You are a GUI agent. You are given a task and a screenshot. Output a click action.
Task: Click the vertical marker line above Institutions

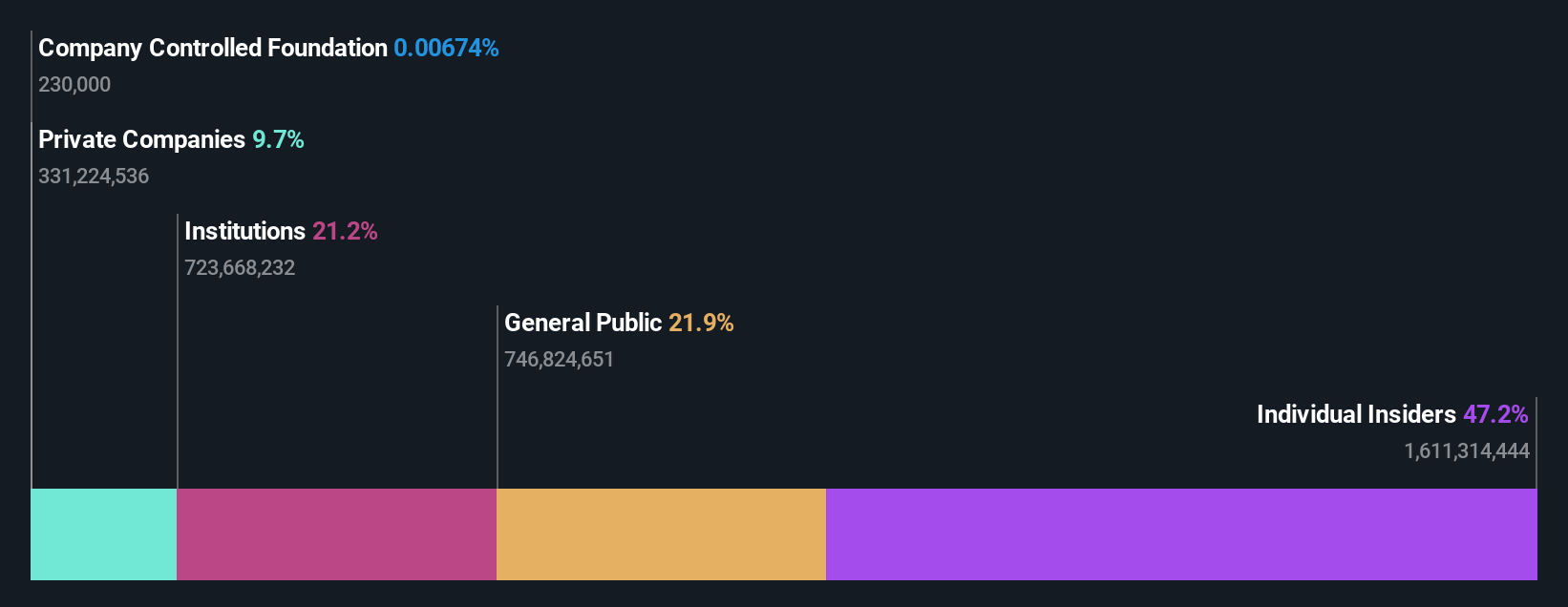pos(178,351)
